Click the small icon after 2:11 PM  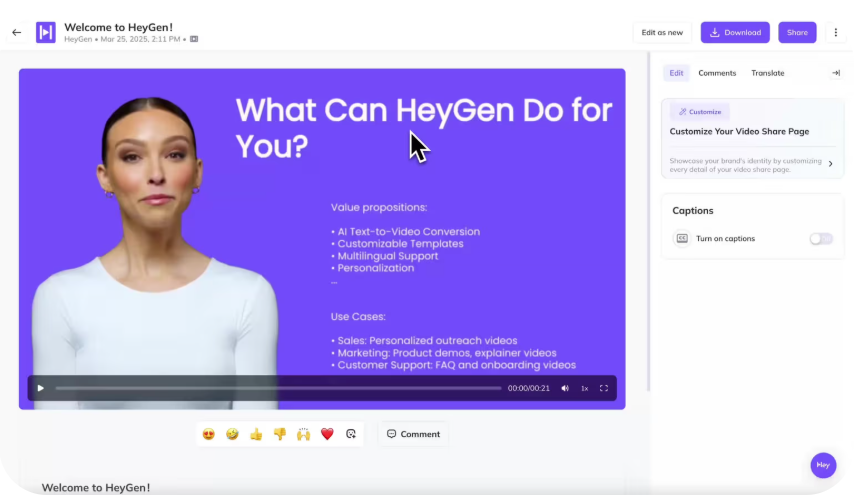click(x=194, y=39)
